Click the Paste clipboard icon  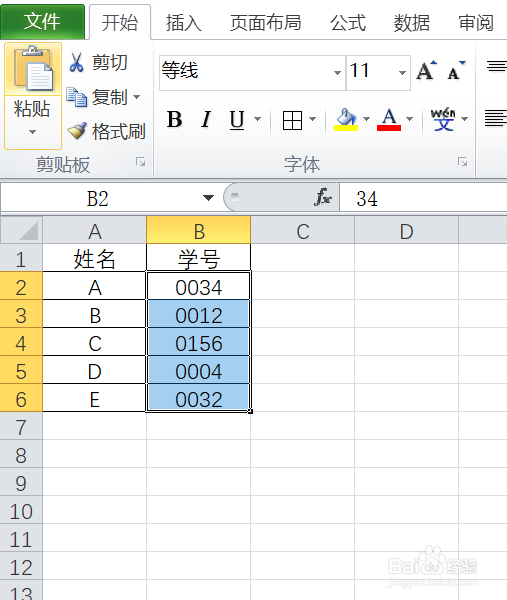click(33, 69)
